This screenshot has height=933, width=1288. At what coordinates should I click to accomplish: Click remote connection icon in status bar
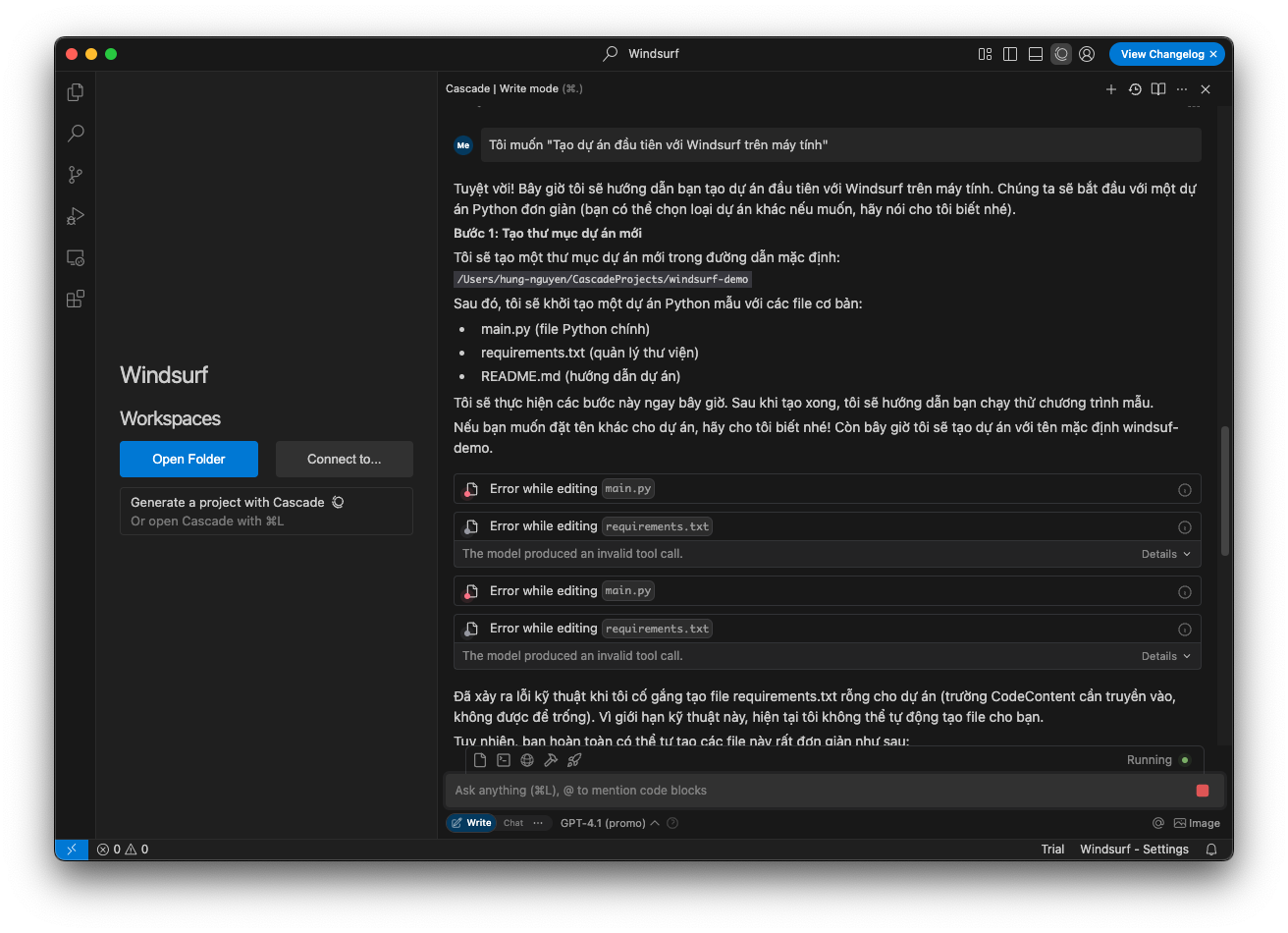[x=72, y=850]
